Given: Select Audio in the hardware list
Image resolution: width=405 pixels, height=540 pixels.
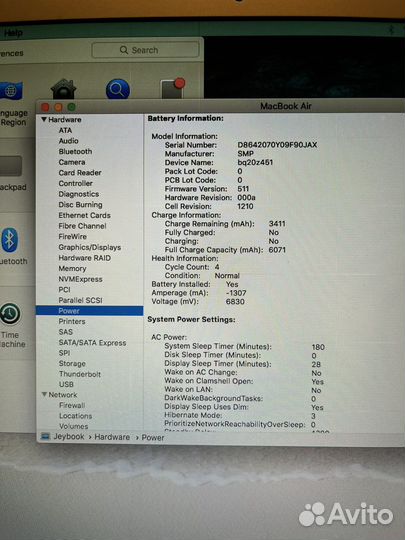Looking at the screenshot, I should (x=69, y=141).
